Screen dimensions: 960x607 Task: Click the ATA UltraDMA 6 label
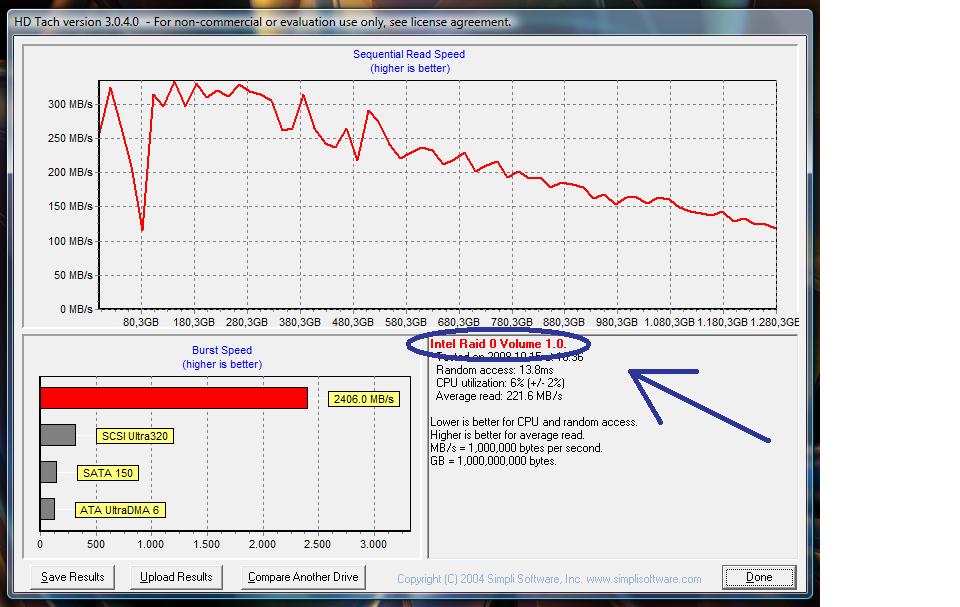(120, 510)
